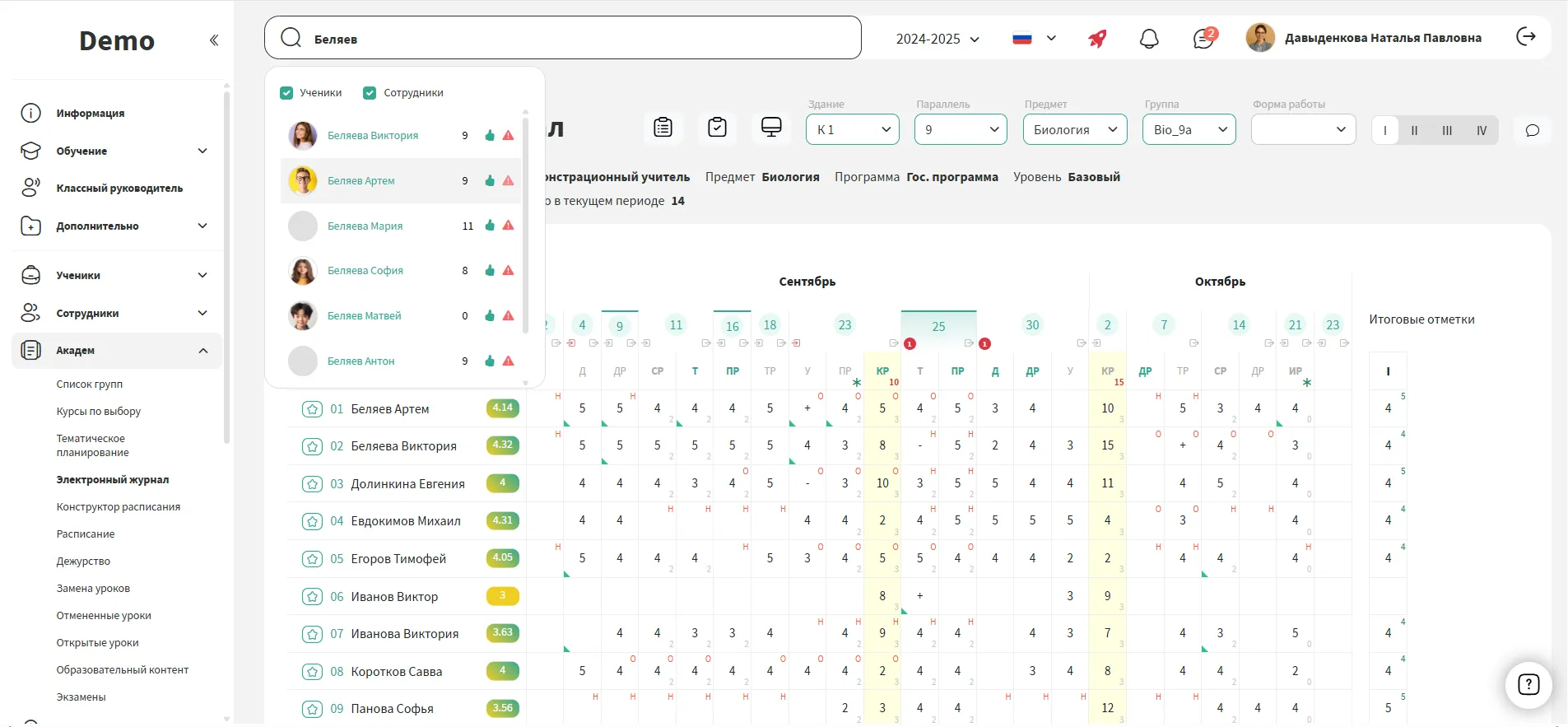Open notifications bell
Screen dimensions: 1568x727
1149,38
